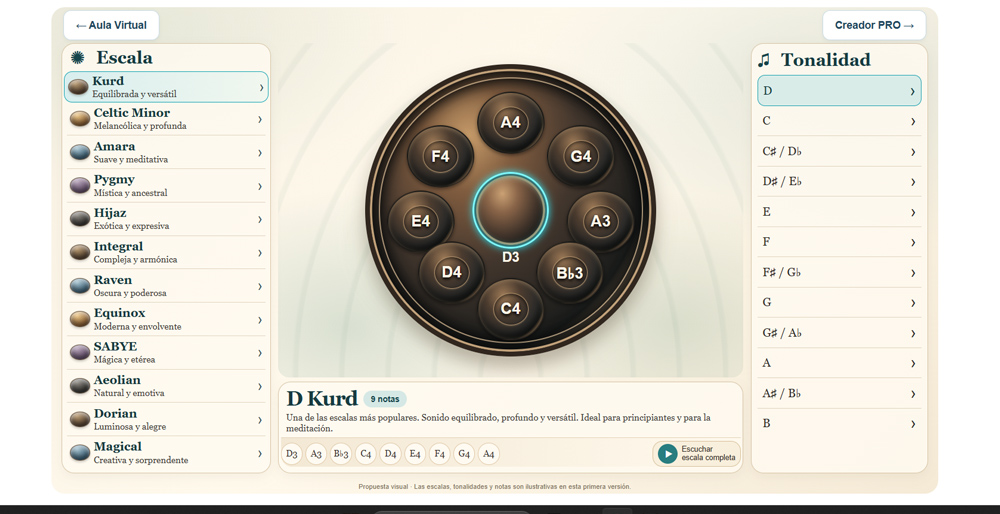Viewport: 1000px width, 514px height.
Task: Open the Kurd row chevron
Action: point(261,87)
